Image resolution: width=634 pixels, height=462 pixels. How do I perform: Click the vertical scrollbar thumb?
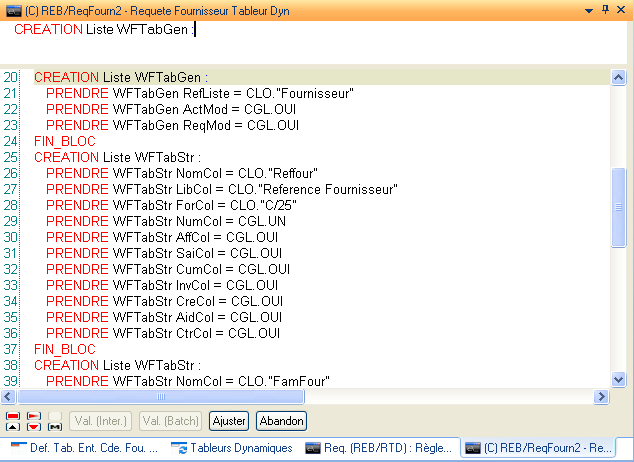(x=619, y=206)
